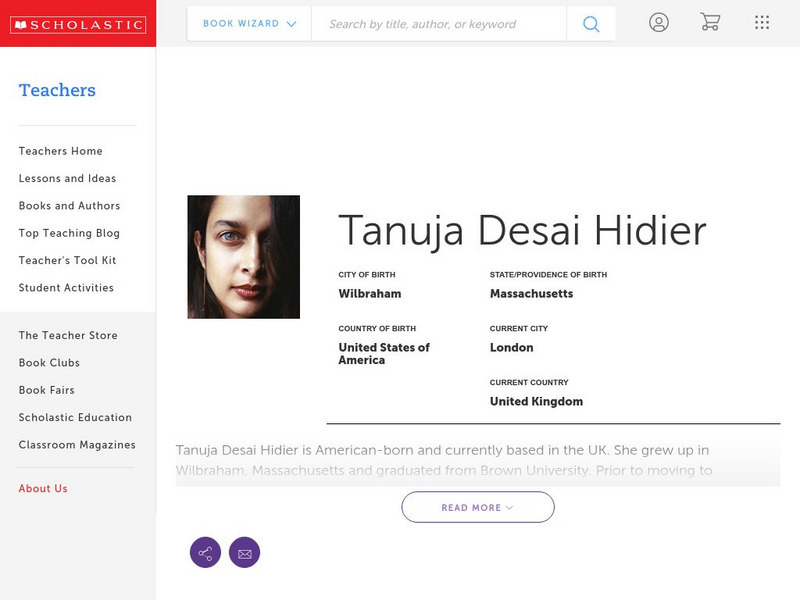
Task: Click the current city London
Action: point(511,347)
